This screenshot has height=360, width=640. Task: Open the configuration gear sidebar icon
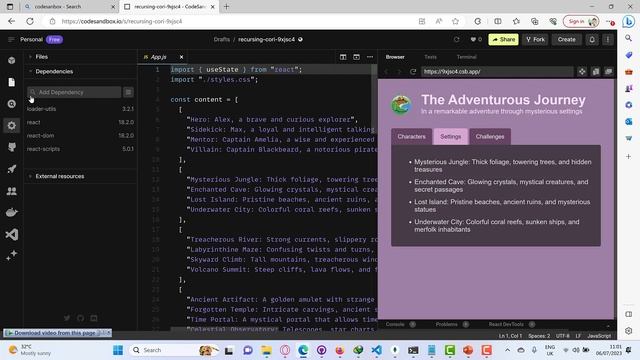point(11,126)
